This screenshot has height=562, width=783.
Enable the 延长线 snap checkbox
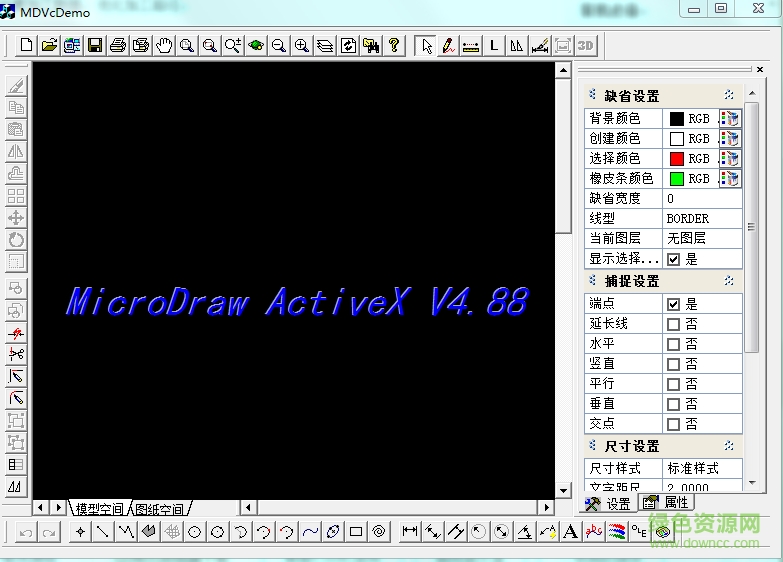[673, 324]
